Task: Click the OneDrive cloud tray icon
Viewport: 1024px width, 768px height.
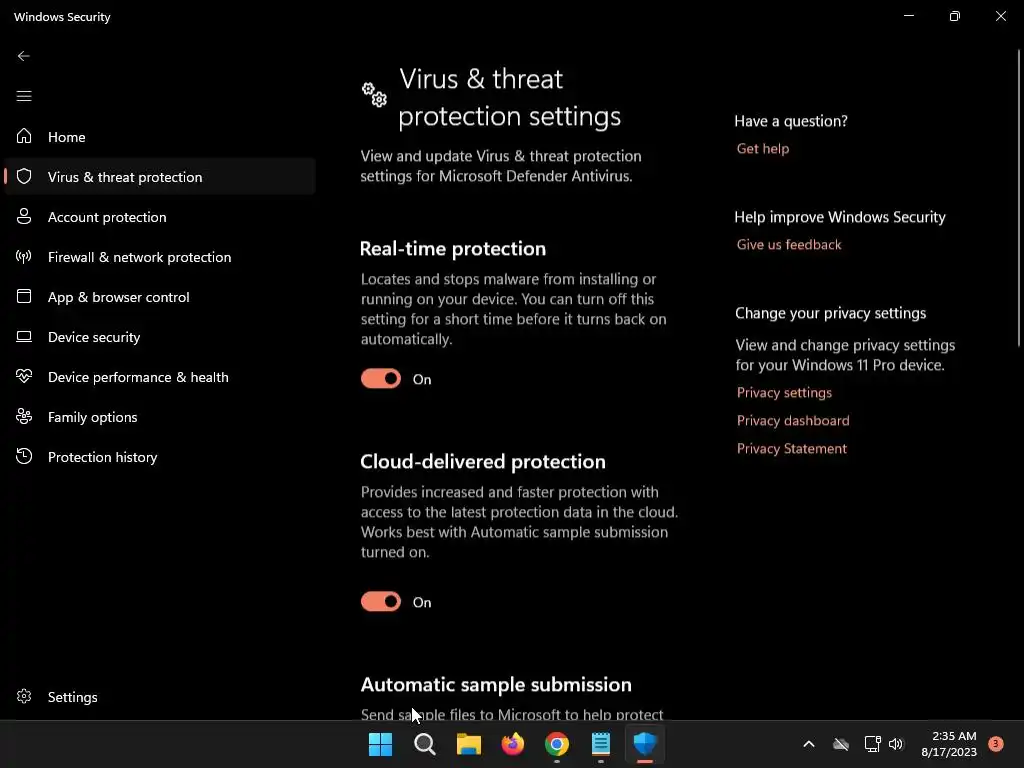Action: pos(840,744)
